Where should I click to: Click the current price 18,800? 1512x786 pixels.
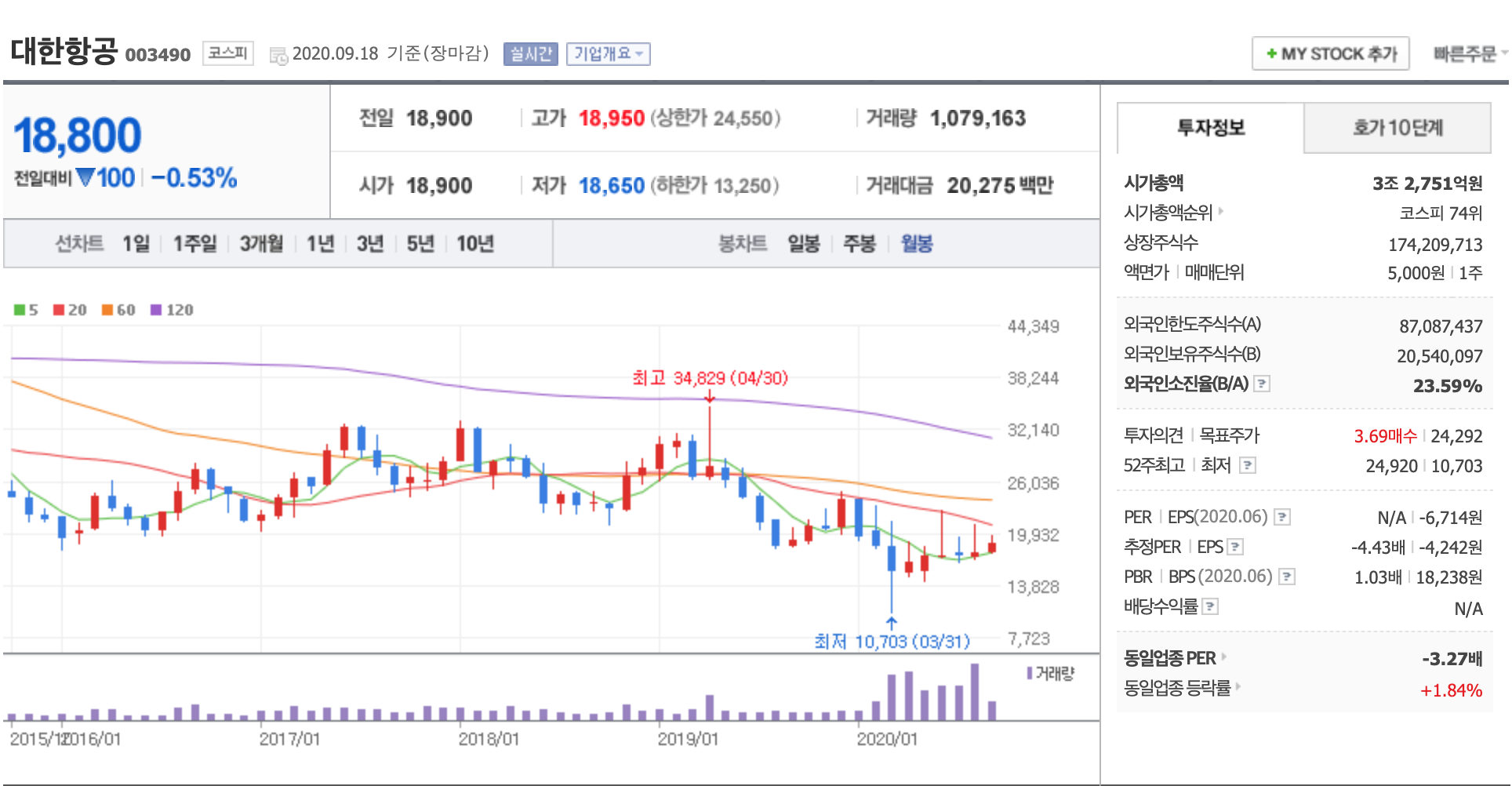pyautogui.click(x=78, y=135)
